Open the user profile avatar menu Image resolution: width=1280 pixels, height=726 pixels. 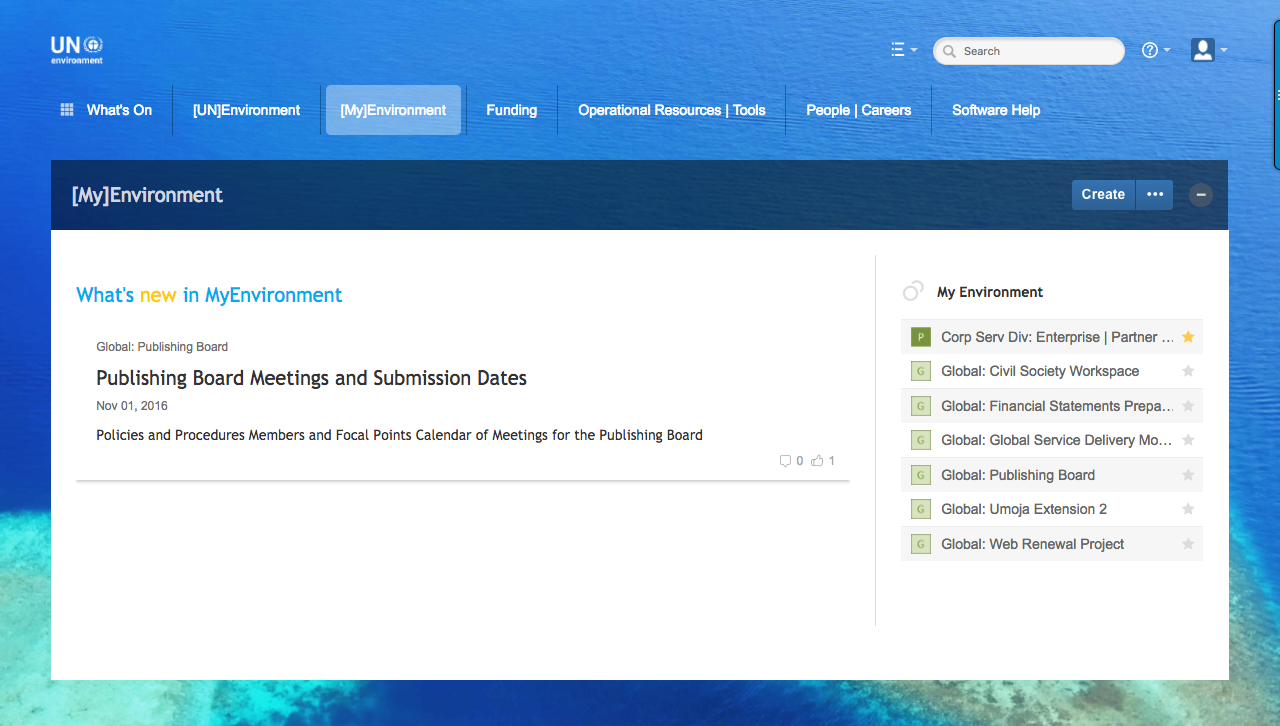(1208, 50)
